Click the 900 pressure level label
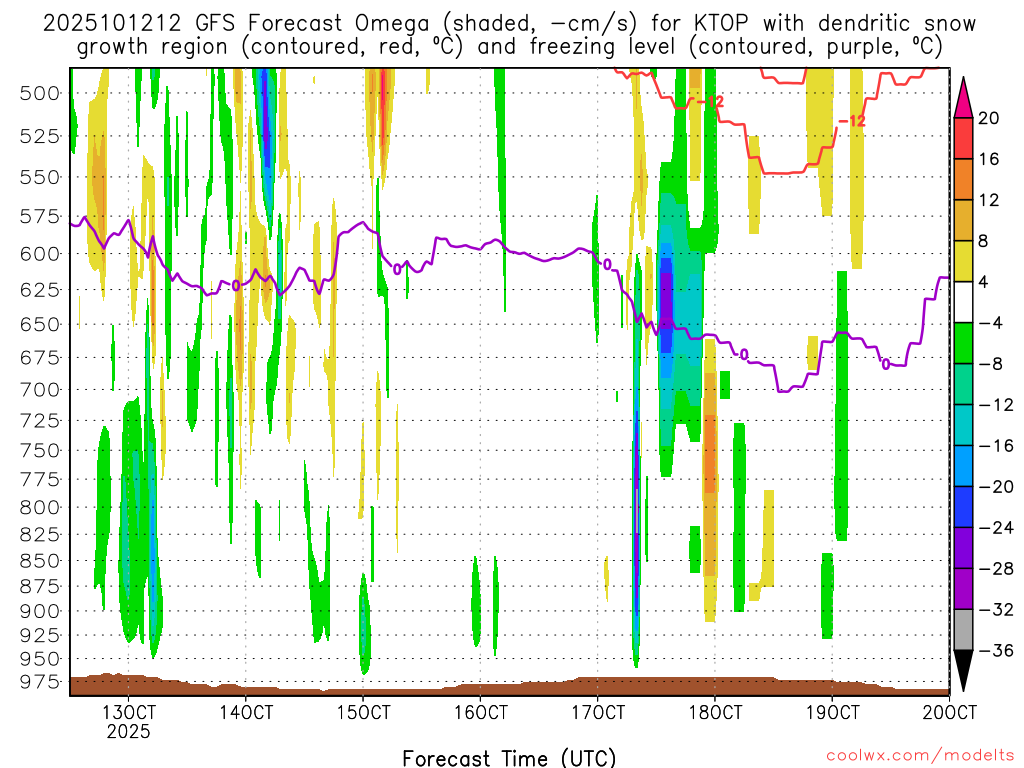 pyautogui.click(x=40, y=611)
